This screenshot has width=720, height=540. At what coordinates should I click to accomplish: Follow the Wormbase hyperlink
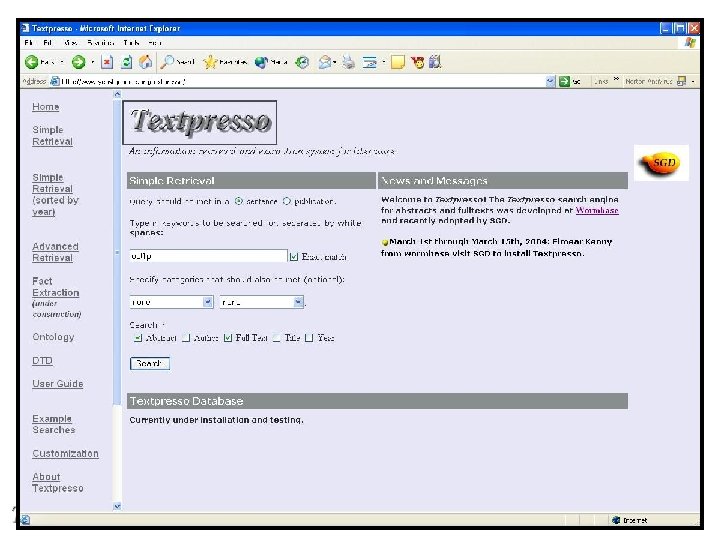click(x=597, y=210)
